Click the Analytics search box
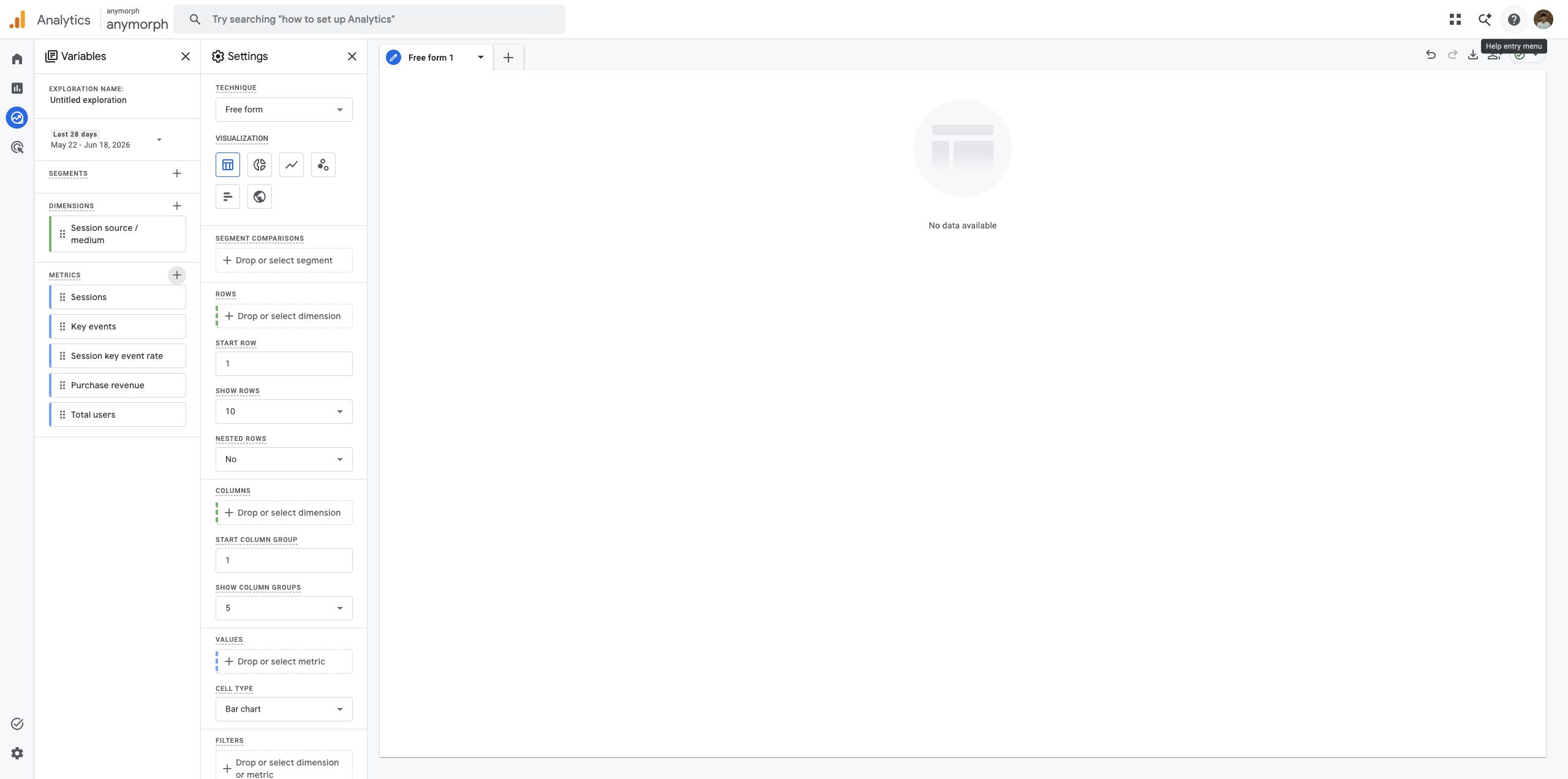1568x779 pixels. click(x=369, y=20)
